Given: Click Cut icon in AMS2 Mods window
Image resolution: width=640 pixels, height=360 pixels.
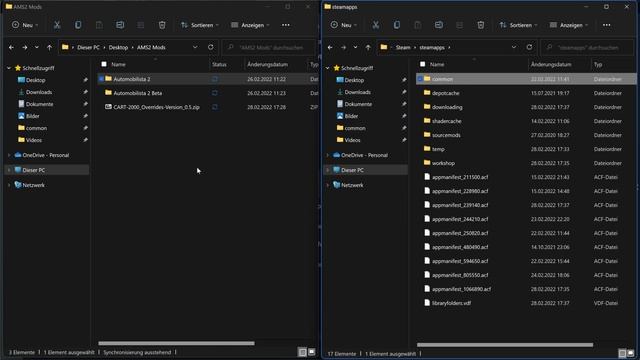Looking at the screenshot, I should (x=57, y=25).
